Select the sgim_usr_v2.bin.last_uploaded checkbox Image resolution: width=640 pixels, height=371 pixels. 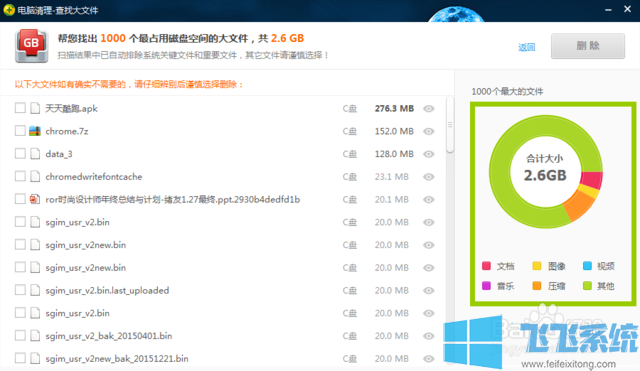click(20, 290)
